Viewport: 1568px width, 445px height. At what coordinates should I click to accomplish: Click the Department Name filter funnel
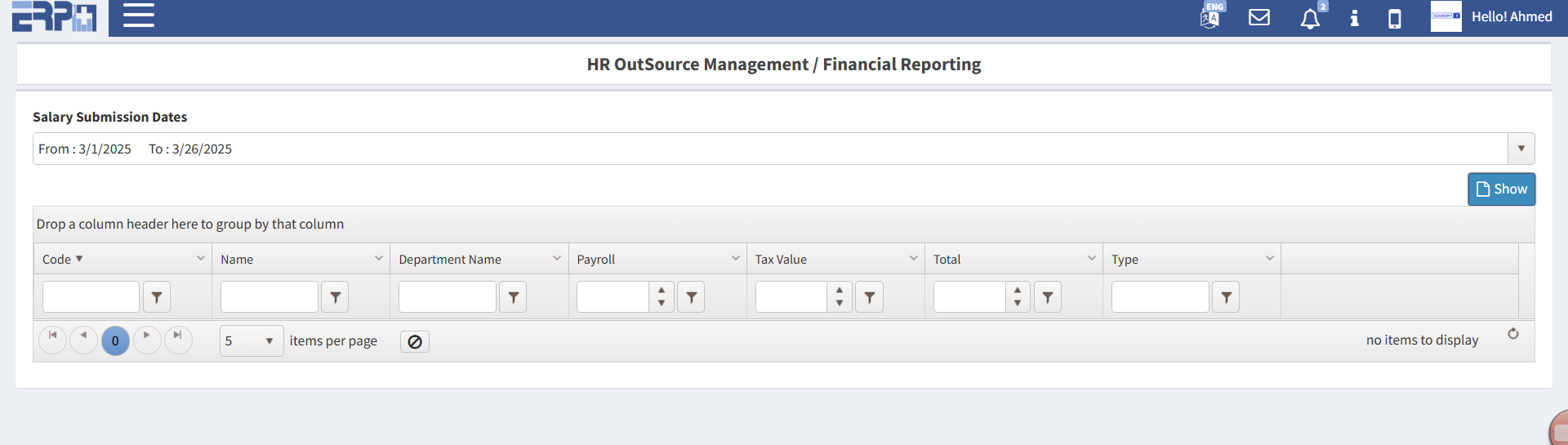point(513,297)
